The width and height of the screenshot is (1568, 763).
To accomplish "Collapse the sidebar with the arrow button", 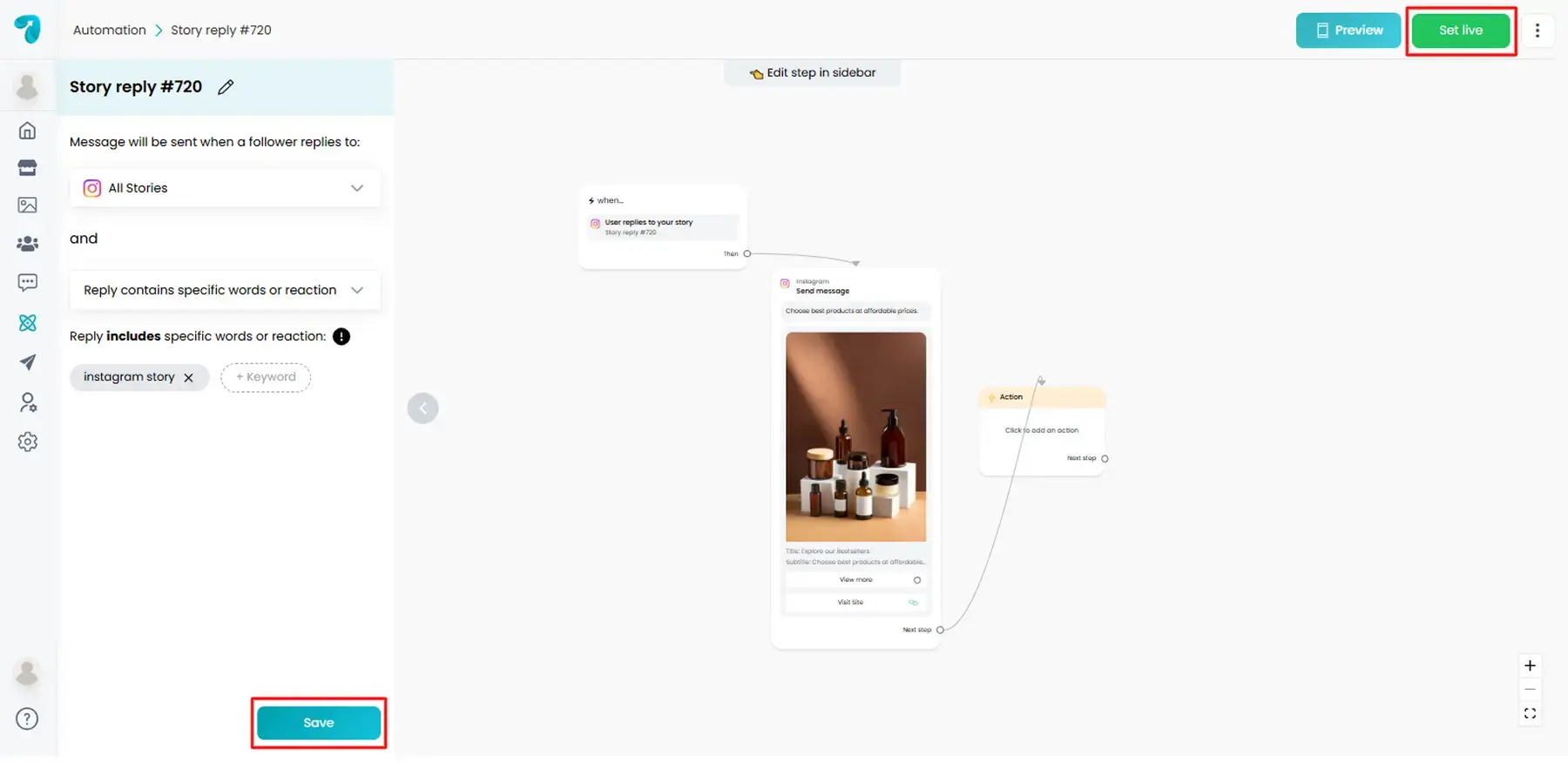I will [422, 409].
